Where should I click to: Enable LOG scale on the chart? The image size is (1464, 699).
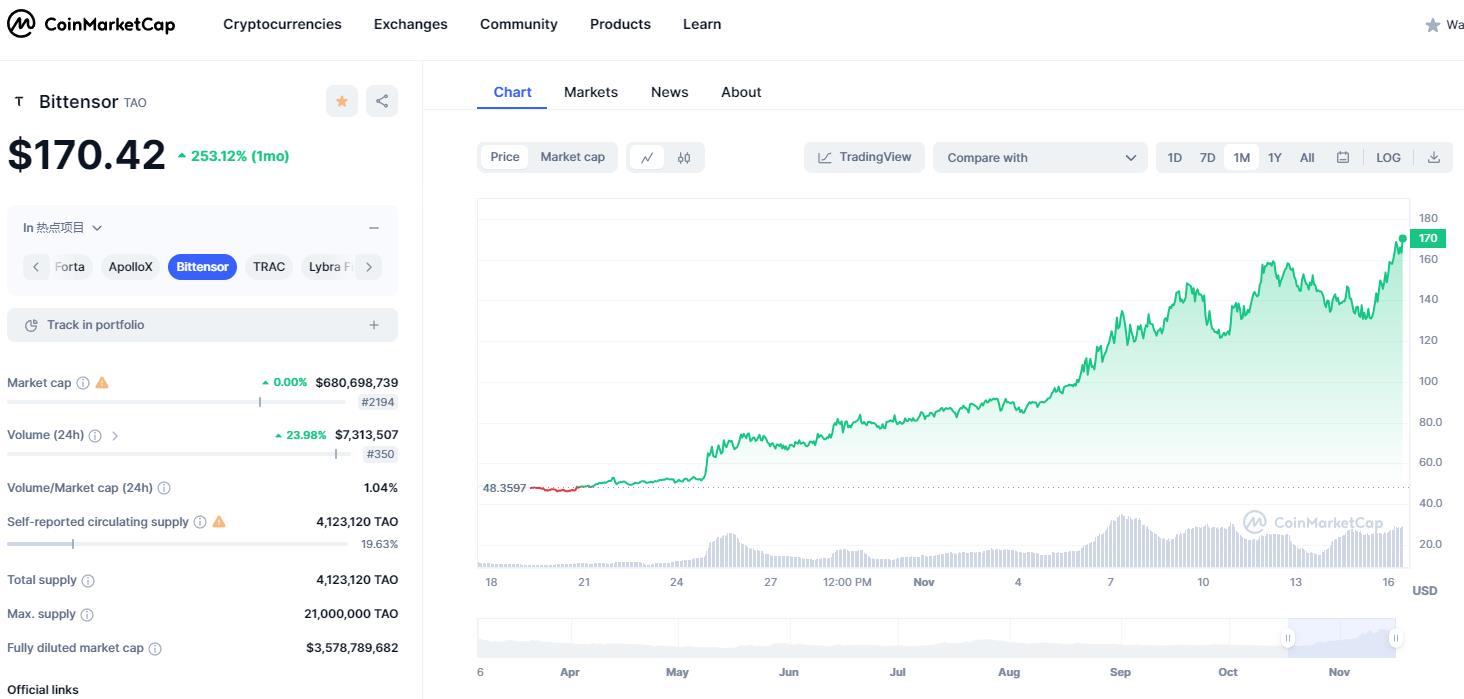(x=1388, y=157)
